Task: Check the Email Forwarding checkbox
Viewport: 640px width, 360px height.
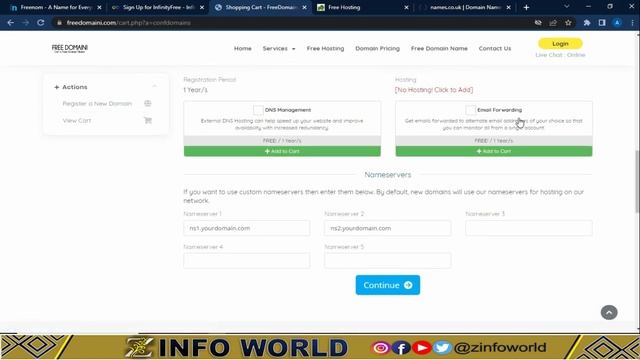Action: 470,110
